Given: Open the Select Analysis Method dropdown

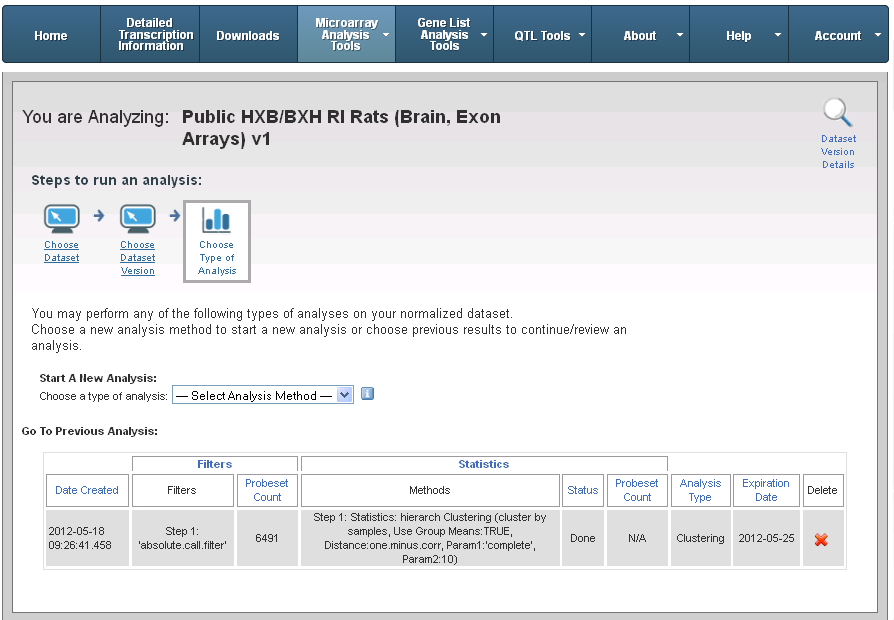Looking at the screenshot, I should [x=263, y=395].
